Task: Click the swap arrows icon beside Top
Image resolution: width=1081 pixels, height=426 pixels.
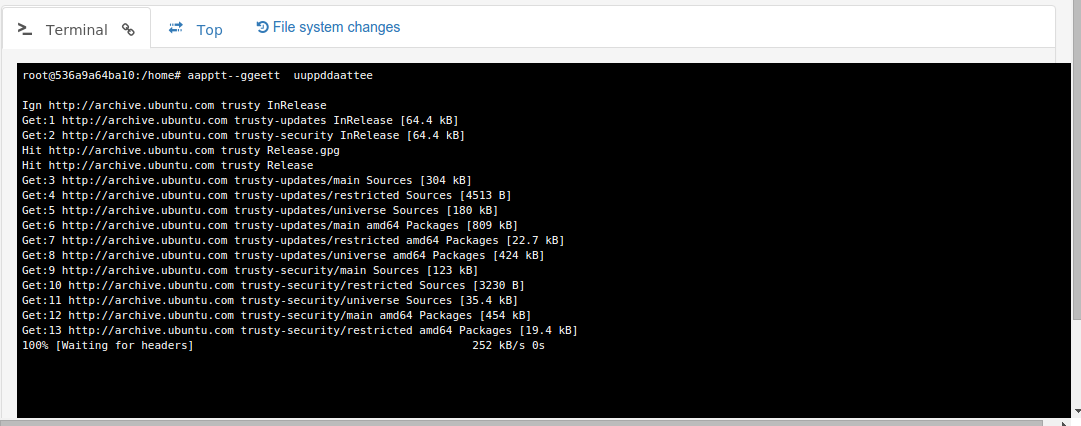Action: tap(176, 28)
